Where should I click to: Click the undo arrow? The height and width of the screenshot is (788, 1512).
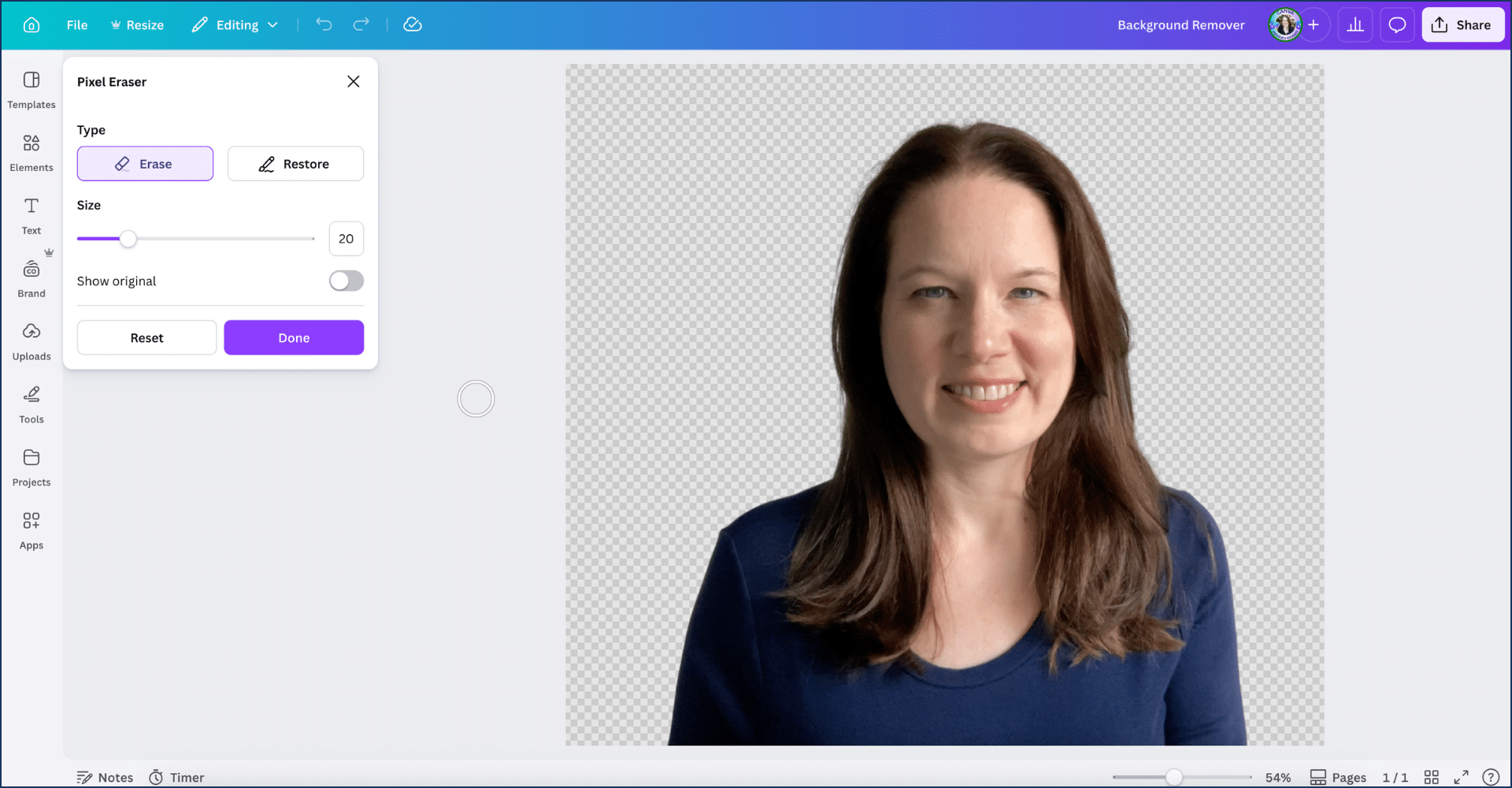tap(324, 24)
